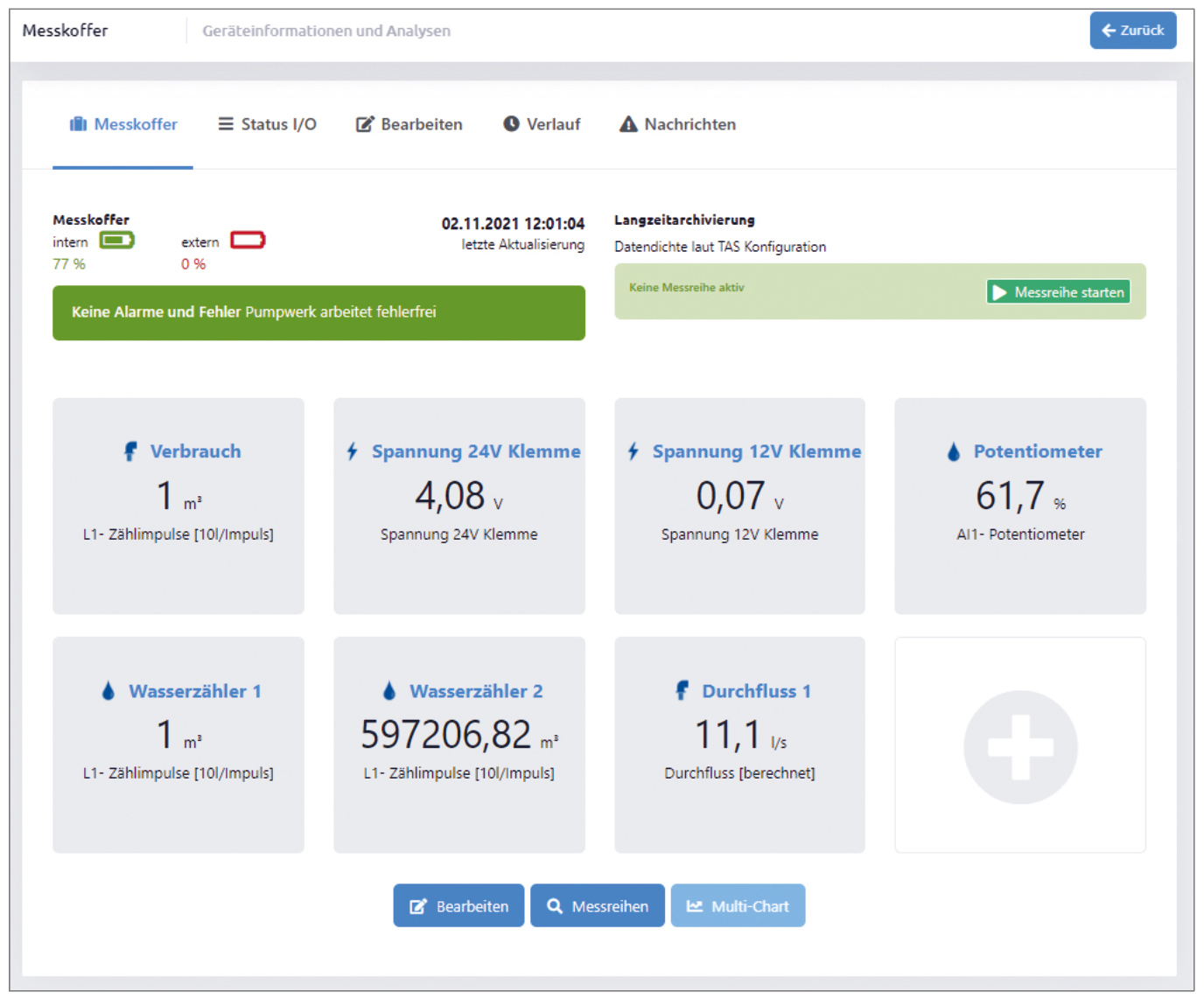Click the blue Bearbeiten button at bottom

pyautogui.click(x=458, y=906)
